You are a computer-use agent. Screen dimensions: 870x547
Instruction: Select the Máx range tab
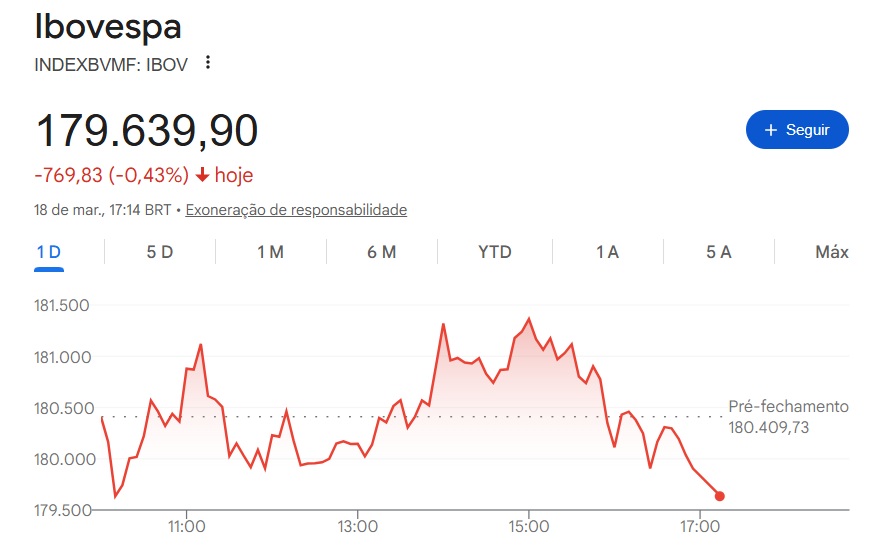(x=831, y=252)
